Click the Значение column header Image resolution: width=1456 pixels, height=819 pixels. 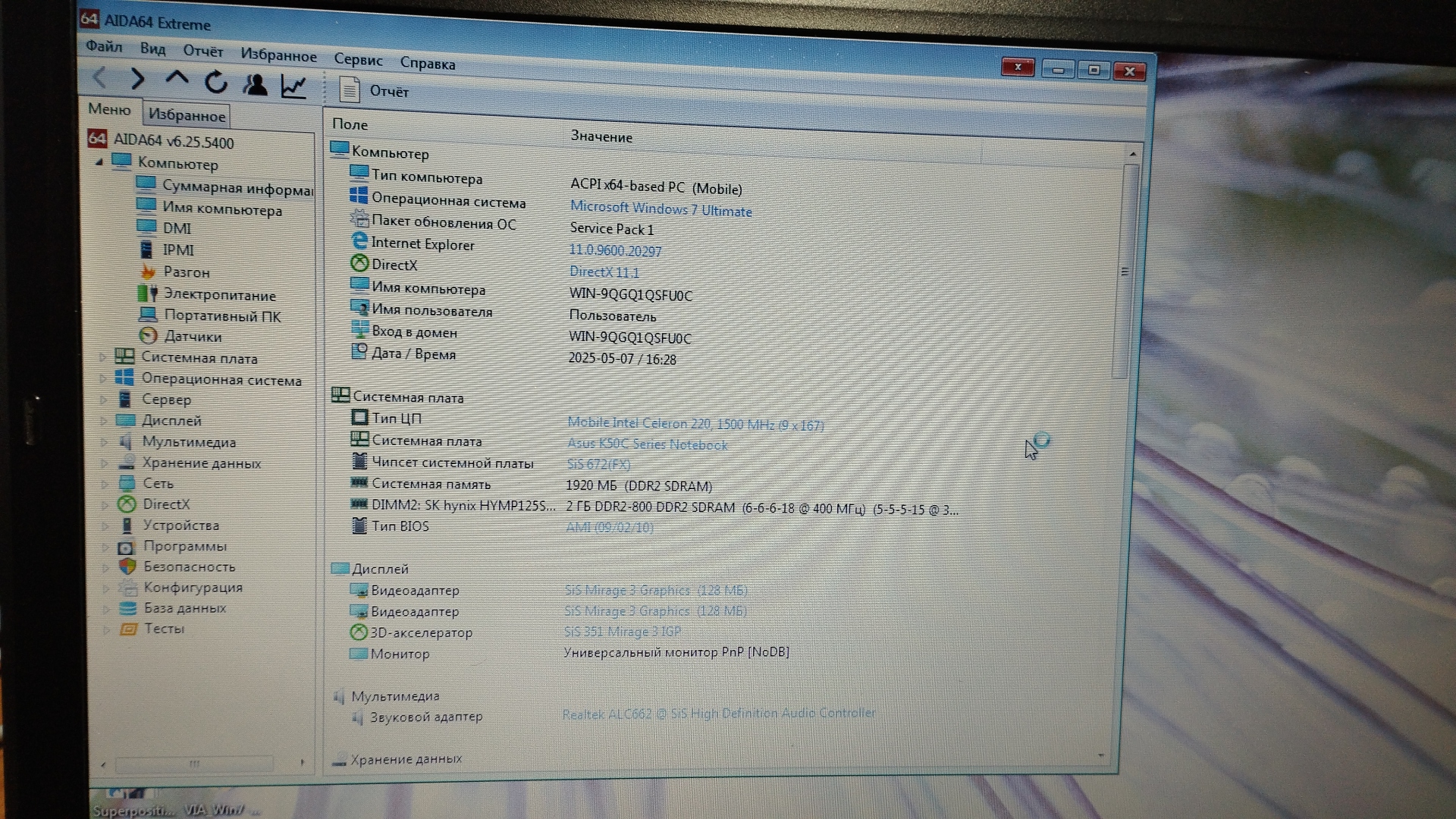pyautogui.click(x=601, y=136)
